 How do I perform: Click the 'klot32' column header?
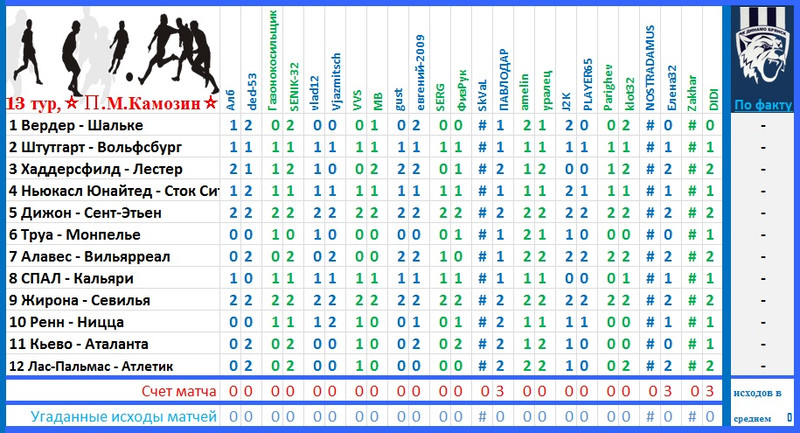(x=629, y=94)
